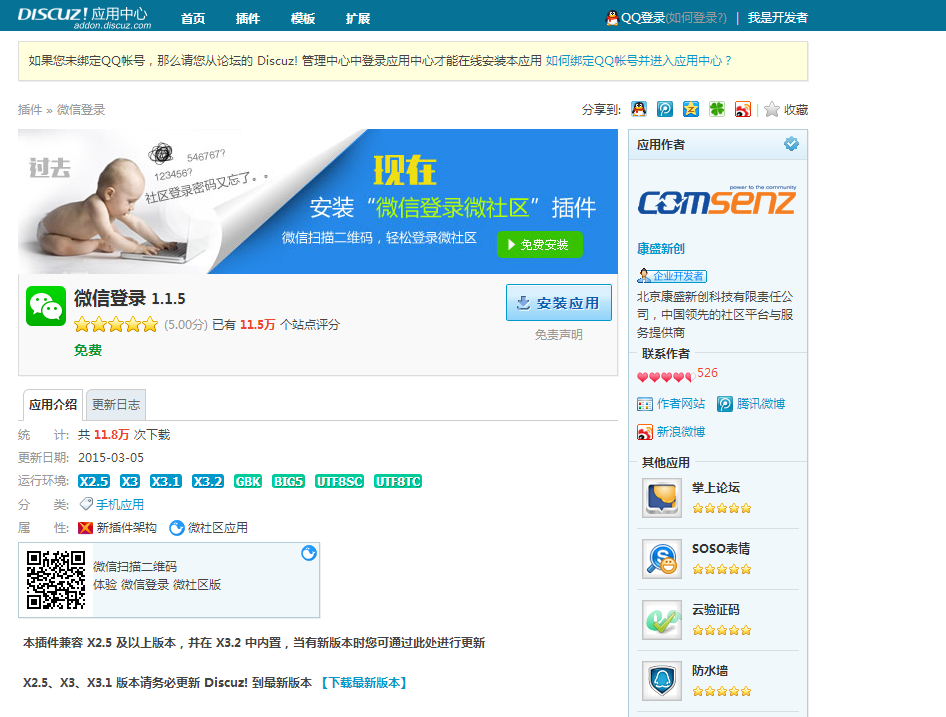Click the 微社区应用 blue icon
Viewport: 946px width, 717px height.
pyautogui.click(x=177, y=528)
